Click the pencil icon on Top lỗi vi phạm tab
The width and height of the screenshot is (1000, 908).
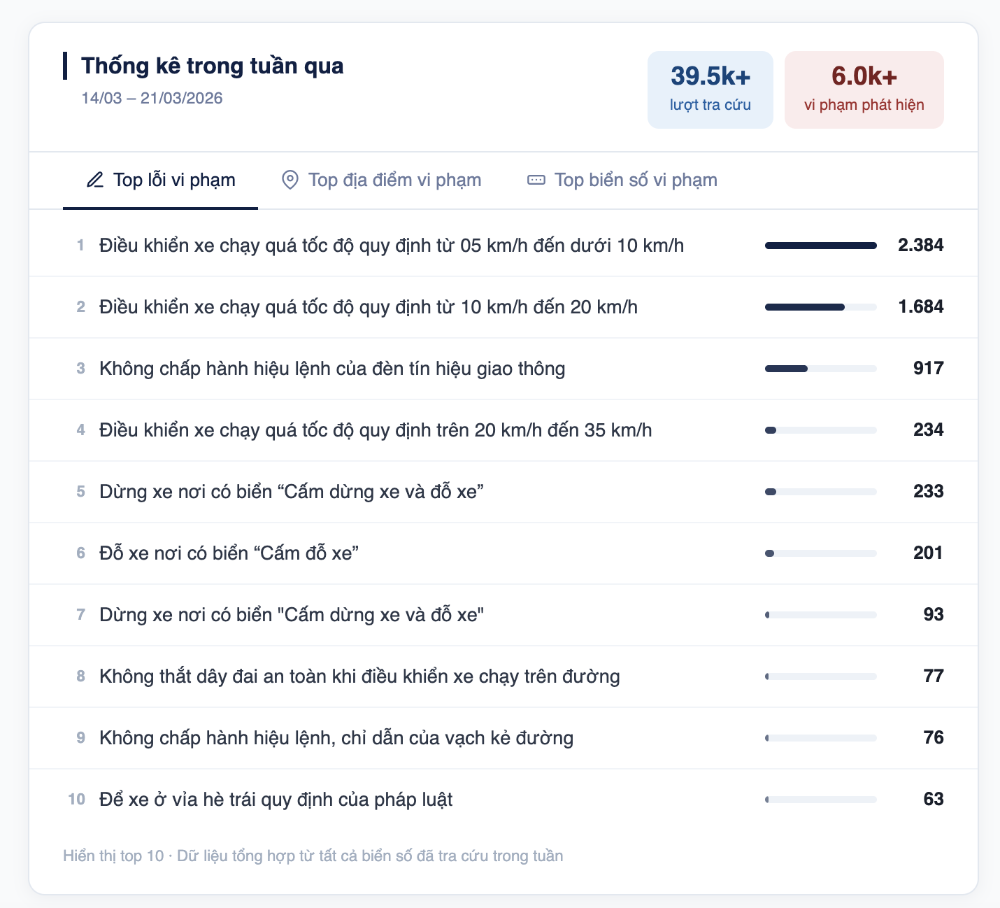[94, 180]
